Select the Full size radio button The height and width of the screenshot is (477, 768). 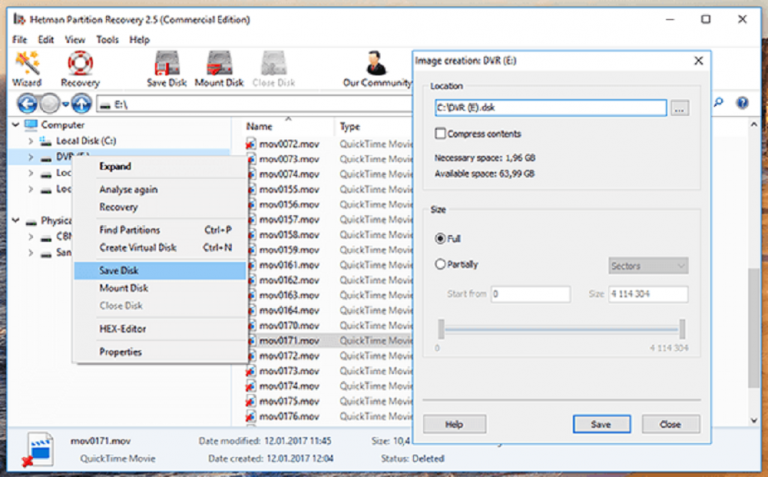tap(440, 238)
